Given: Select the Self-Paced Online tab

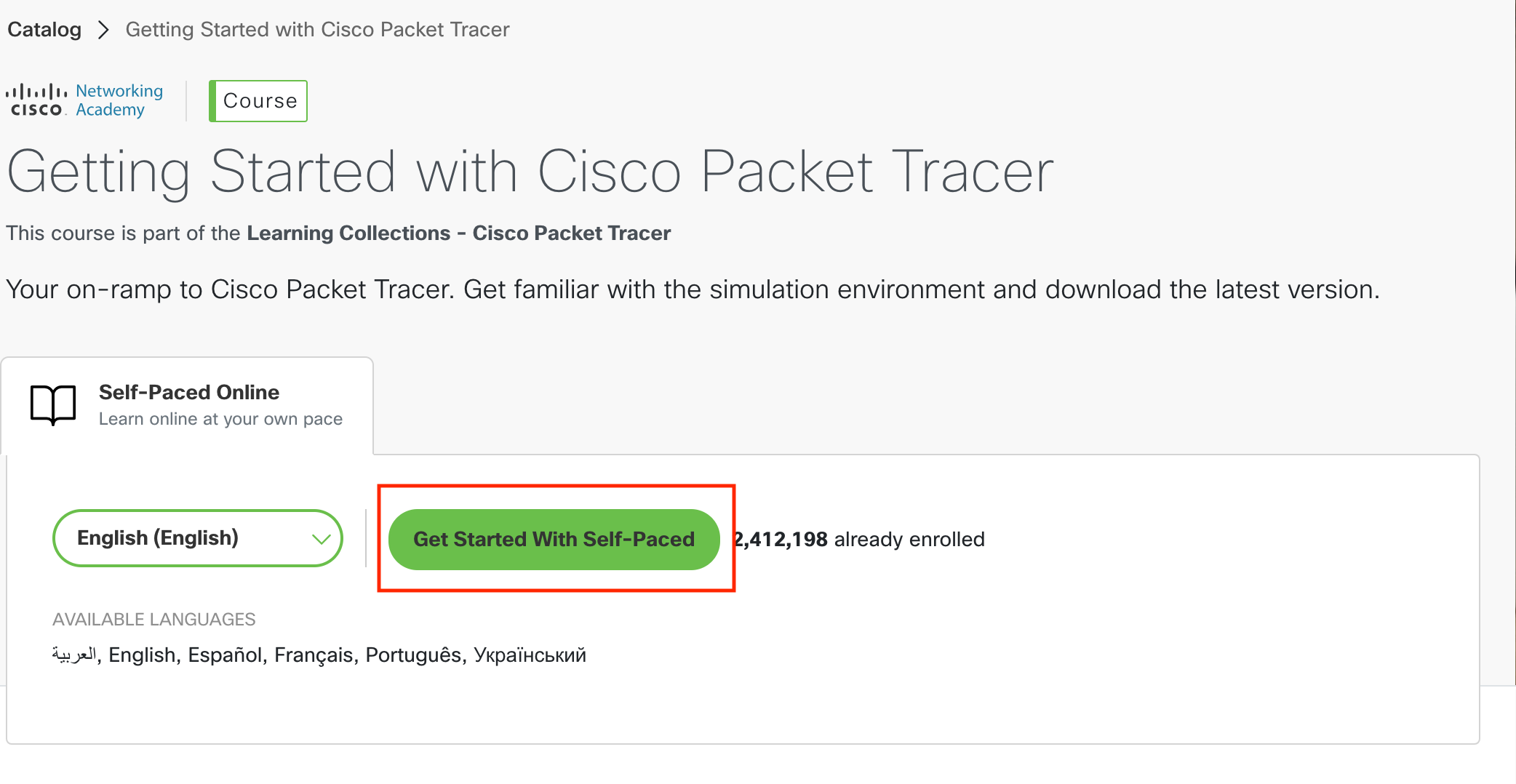Looking at the screenshot, I should click(188, 405).
